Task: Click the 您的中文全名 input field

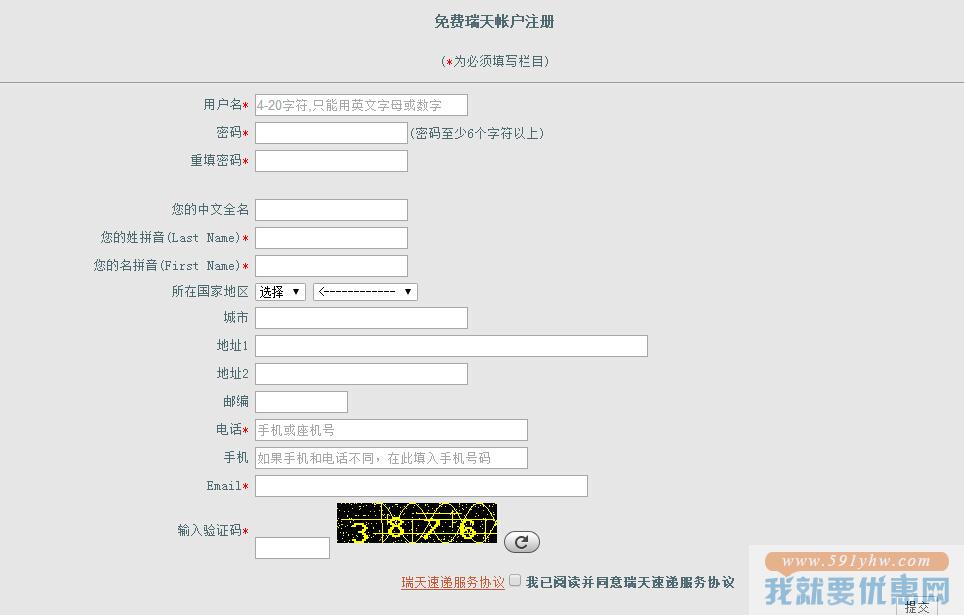Action: coord(331,210)
